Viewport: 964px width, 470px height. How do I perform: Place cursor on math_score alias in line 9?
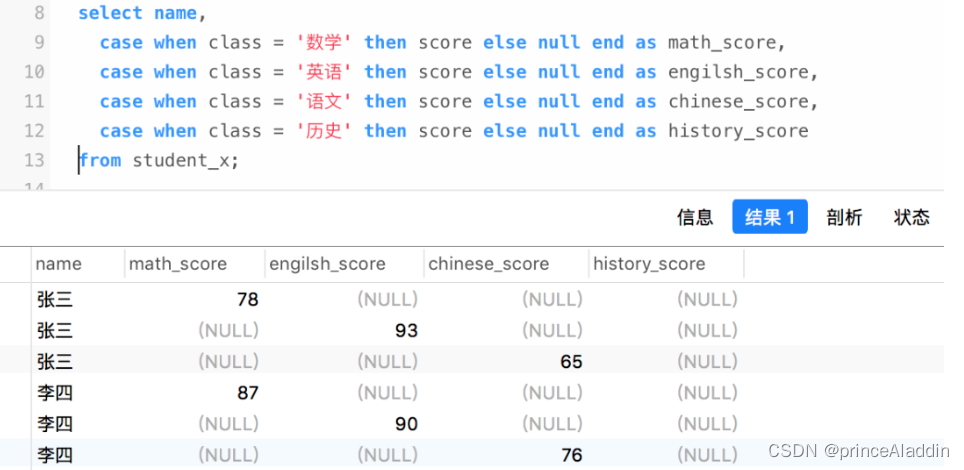point(722,42)
